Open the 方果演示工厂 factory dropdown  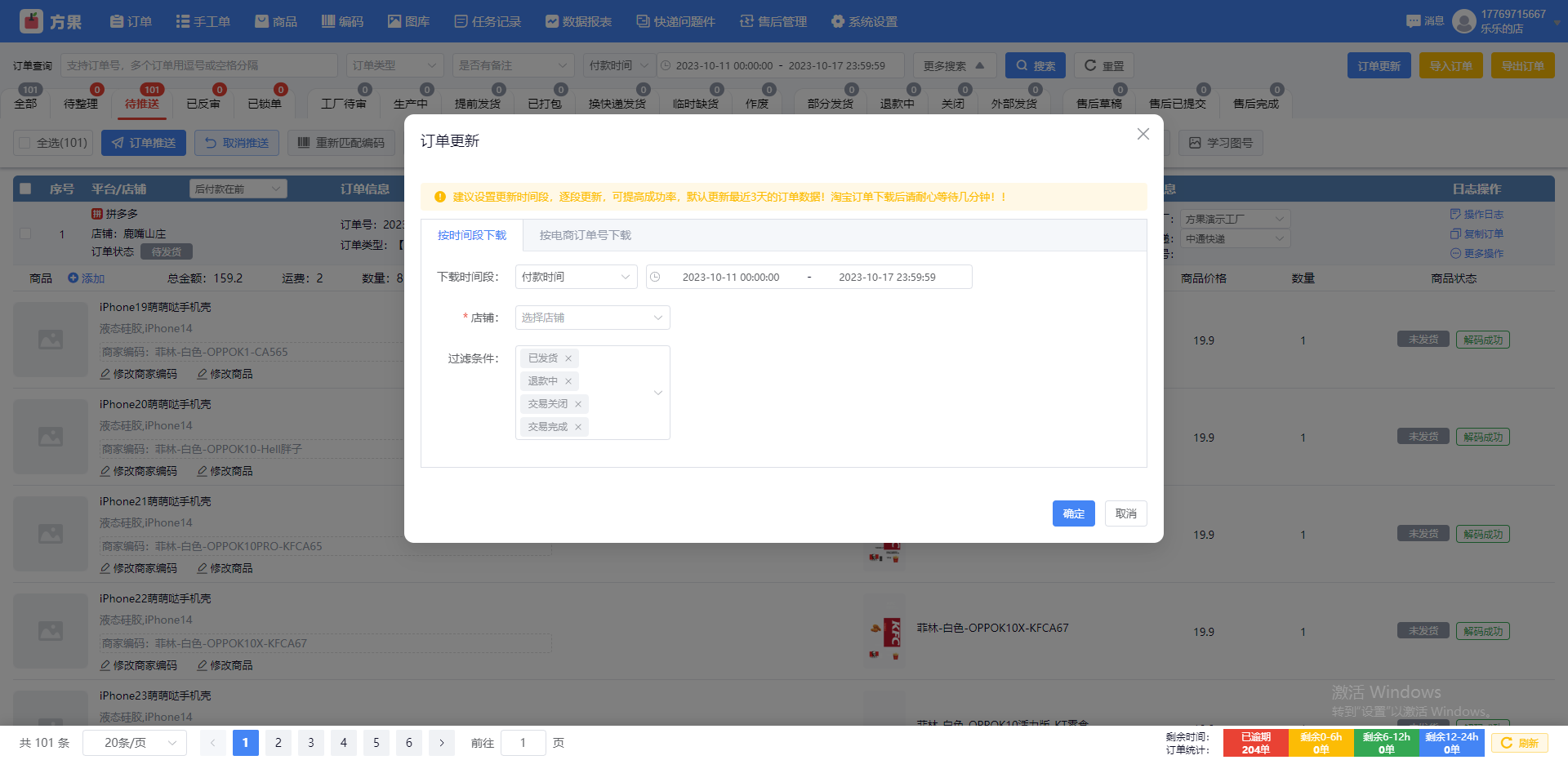point(1236,219)
